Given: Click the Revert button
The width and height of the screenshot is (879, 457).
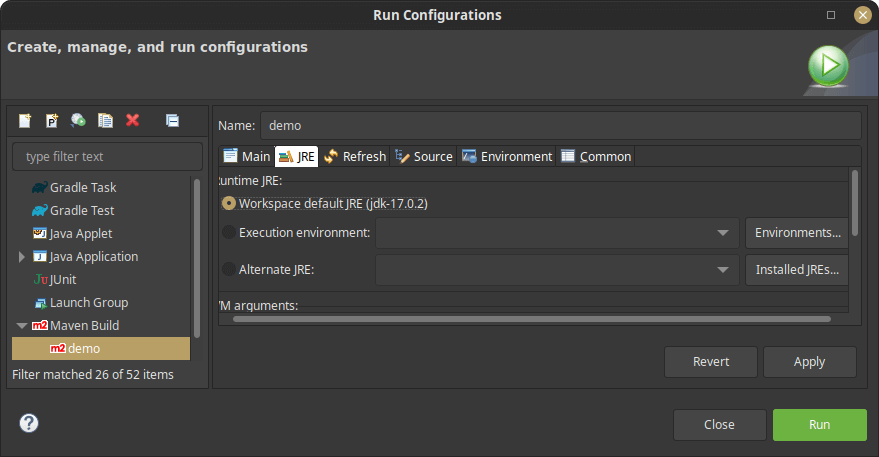Looking at the screenshot, I should (x=711, y=362).
